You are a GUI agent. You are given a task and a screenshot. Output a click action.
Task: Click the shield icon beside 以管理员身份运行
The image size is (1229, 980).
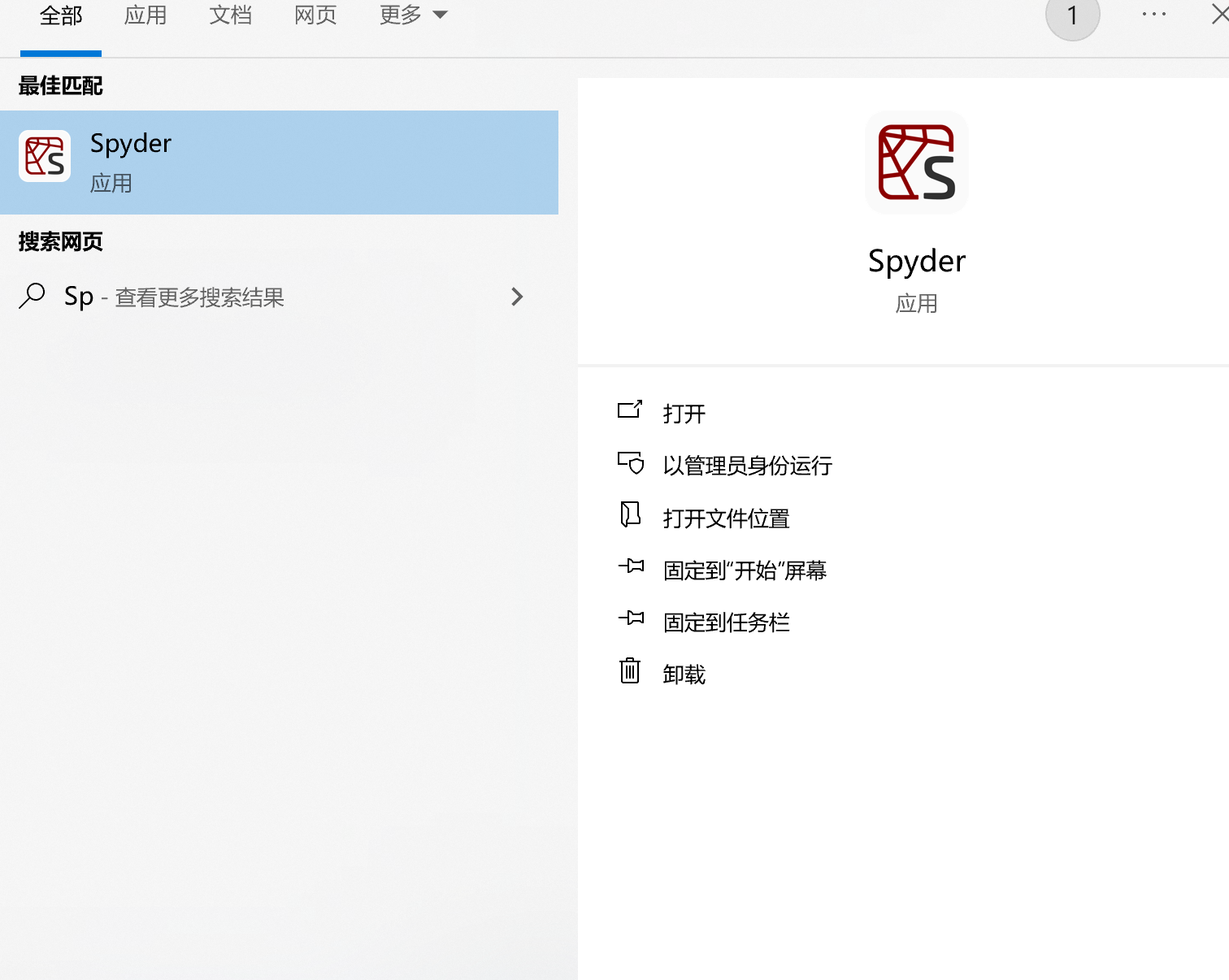pos(630,463)
